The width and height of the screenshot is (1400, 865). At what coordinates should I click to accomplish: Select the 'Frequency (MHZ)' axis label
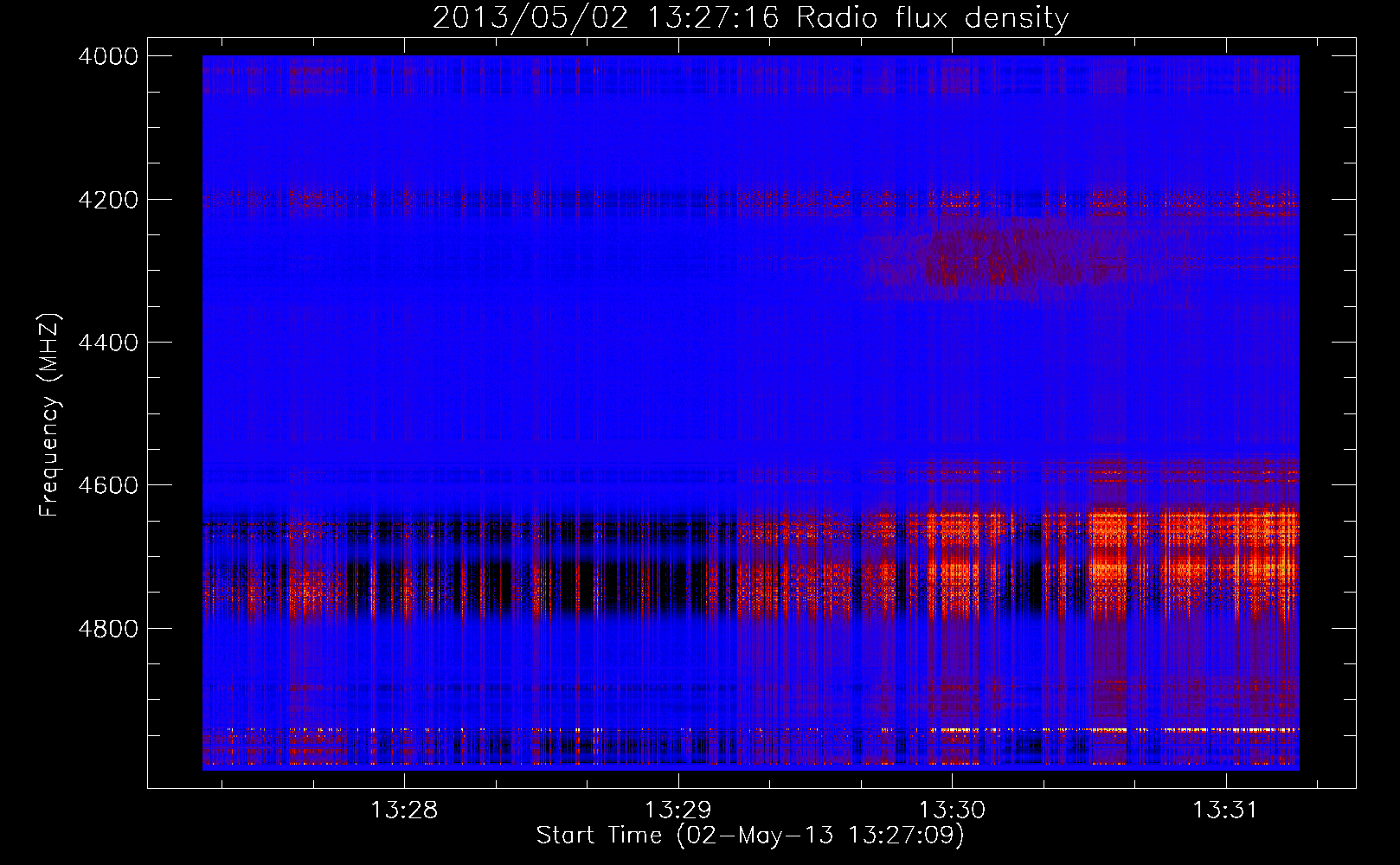[49, 415]
